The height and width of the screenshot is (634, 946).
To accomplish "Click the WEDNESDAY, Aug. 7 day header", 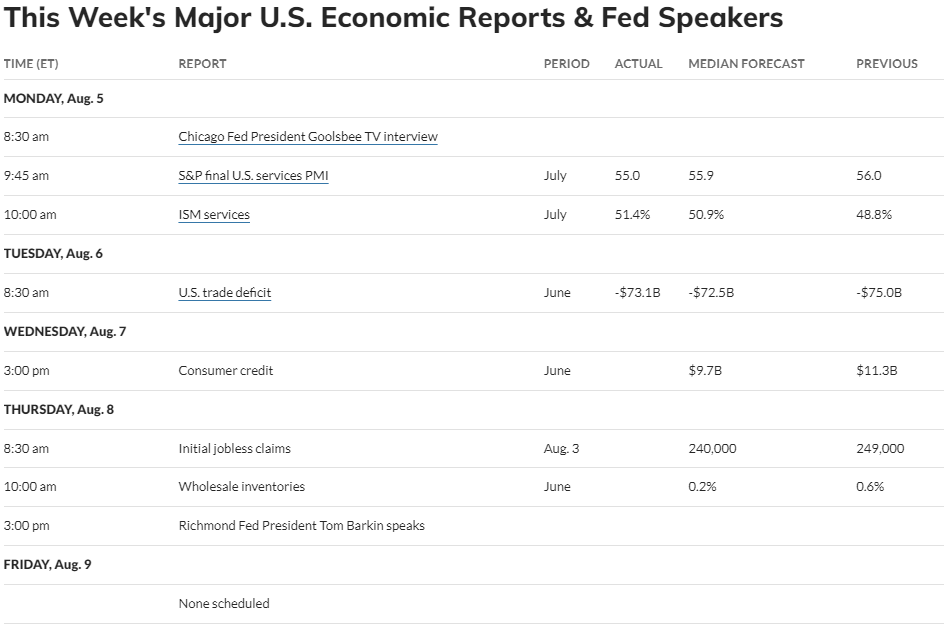I will click(65, 331).
